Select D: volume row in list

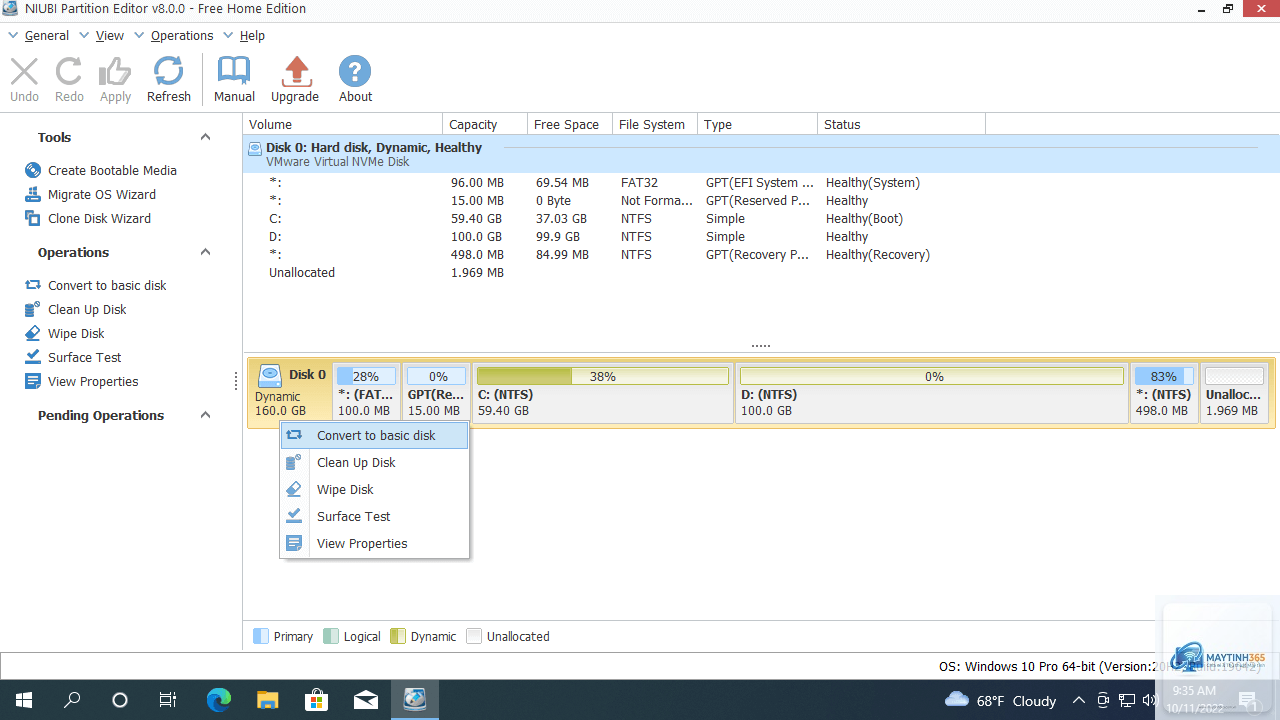tap(761, 236)
